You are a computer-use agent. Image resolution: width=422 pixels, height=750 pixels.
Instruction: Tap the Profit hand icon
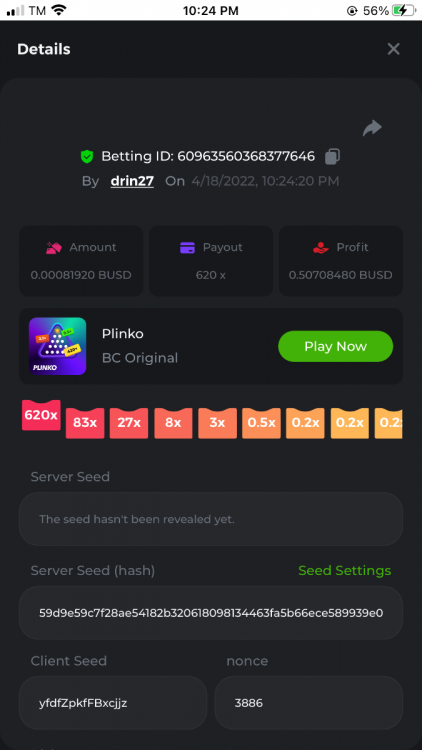(321, 248)
